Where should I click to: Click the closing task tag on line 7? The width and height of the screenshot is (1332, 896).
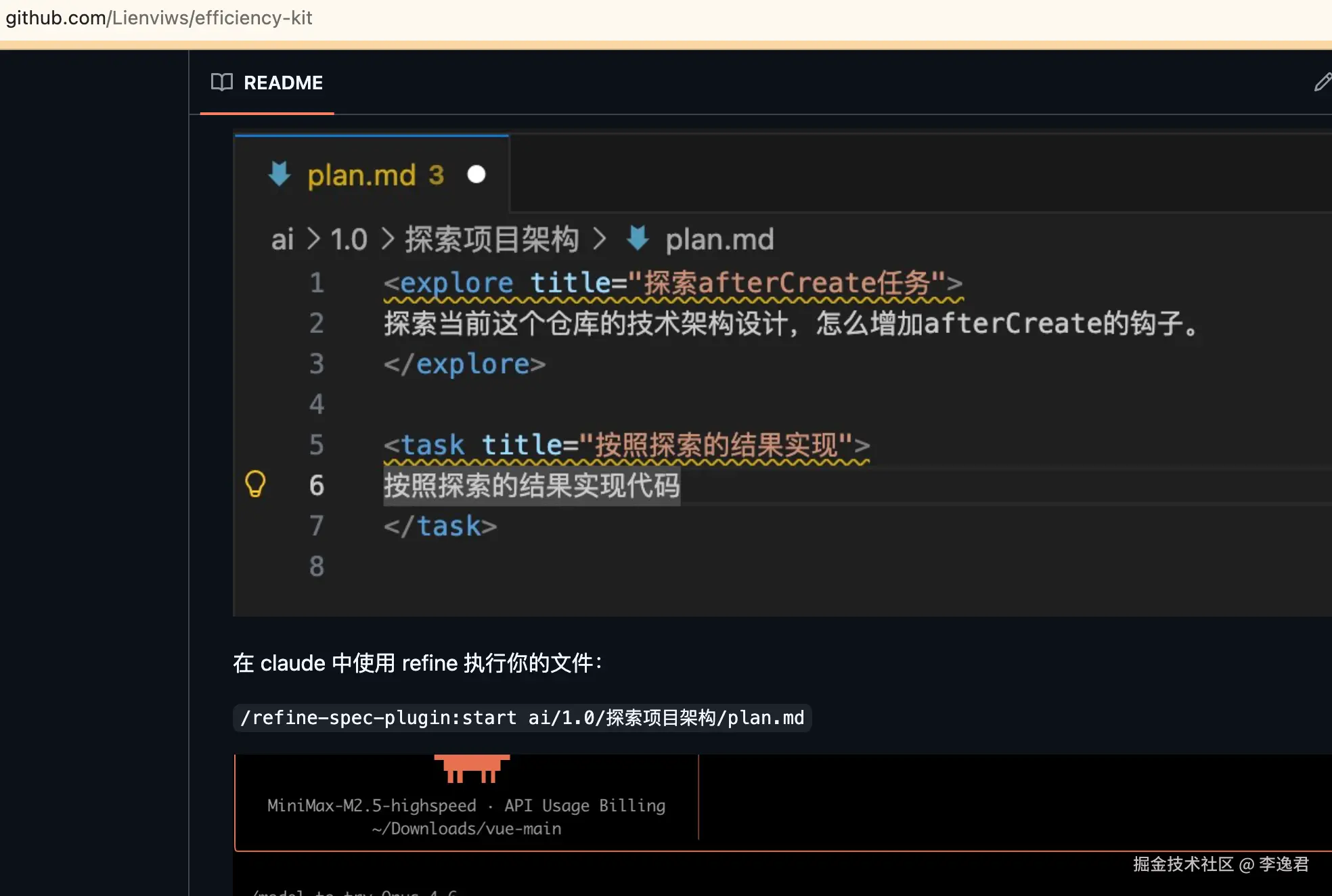(440, 526)
